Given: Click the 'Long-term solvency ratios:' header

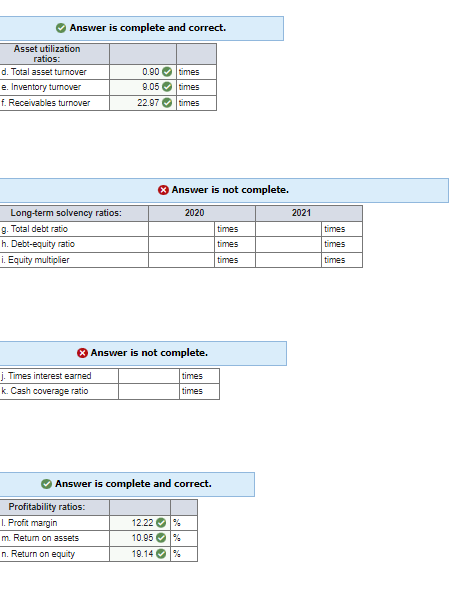Looking at the screenshot, I should coord(66,213).
